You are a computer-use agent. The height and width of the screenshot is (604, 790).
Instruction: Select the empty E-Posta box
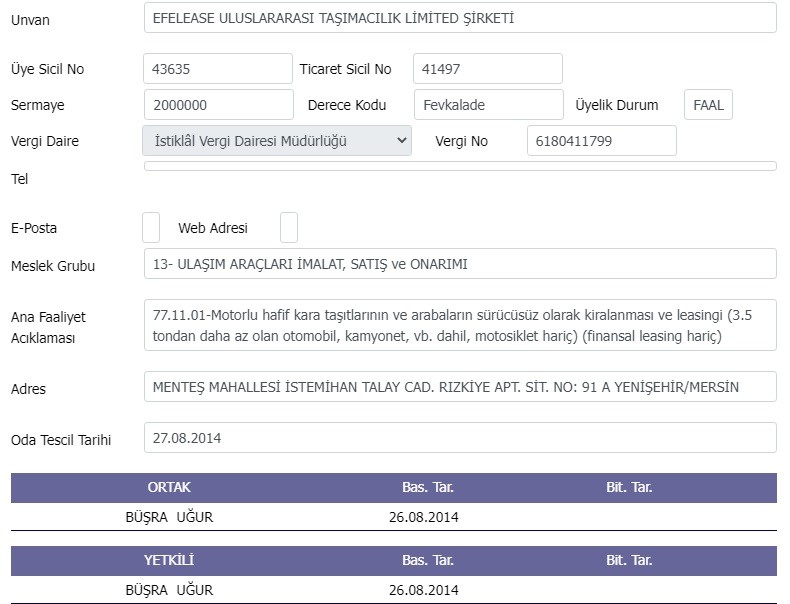click(151, 227)
